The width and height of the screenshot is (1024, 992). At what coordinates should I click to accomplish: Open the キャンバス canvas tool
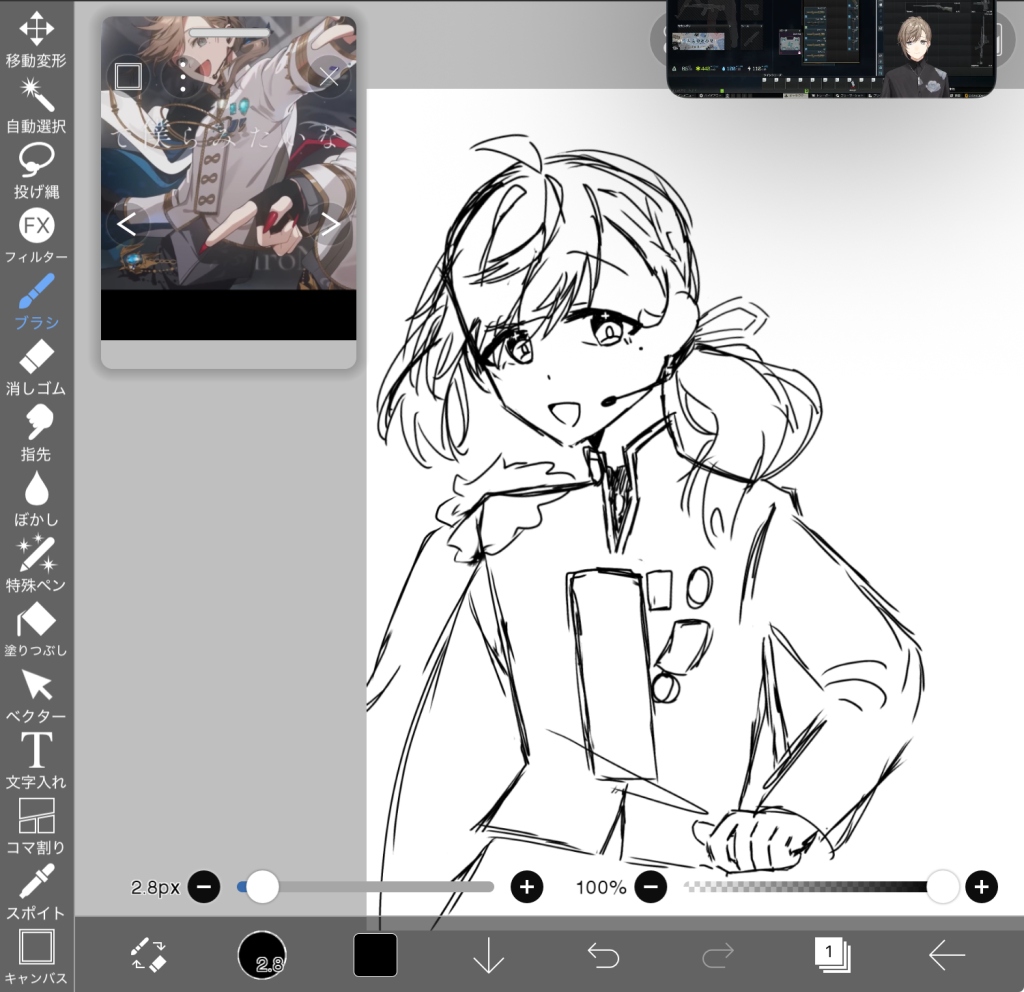pos(36,957)
